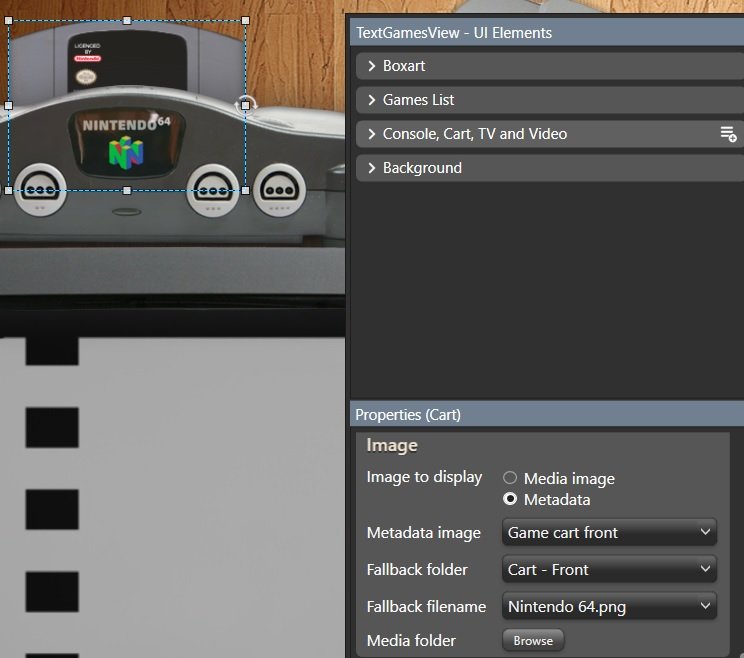Click the bottom-center selection handle
The width and height of the screenshot is (744, 658).
127,191
